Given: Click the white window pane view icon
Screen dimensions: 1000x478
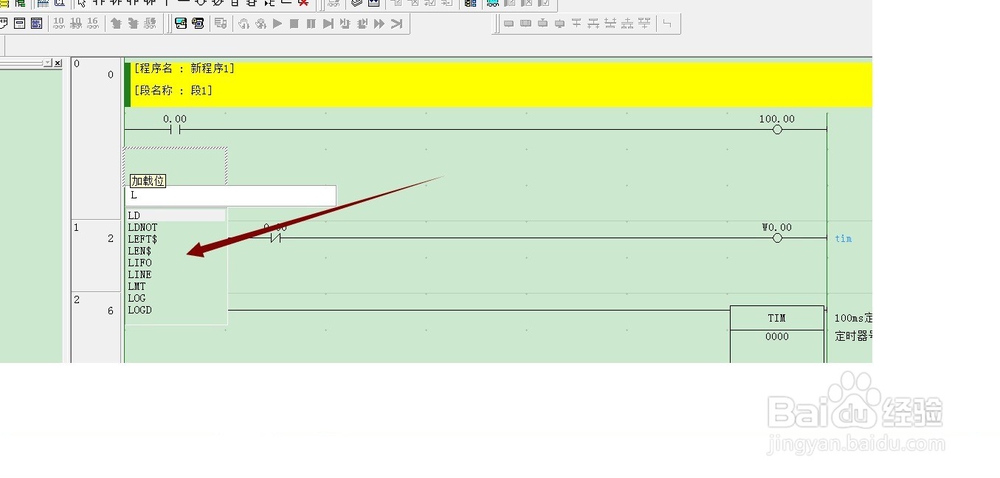Looking at the screenshot, I should (19, 24).
